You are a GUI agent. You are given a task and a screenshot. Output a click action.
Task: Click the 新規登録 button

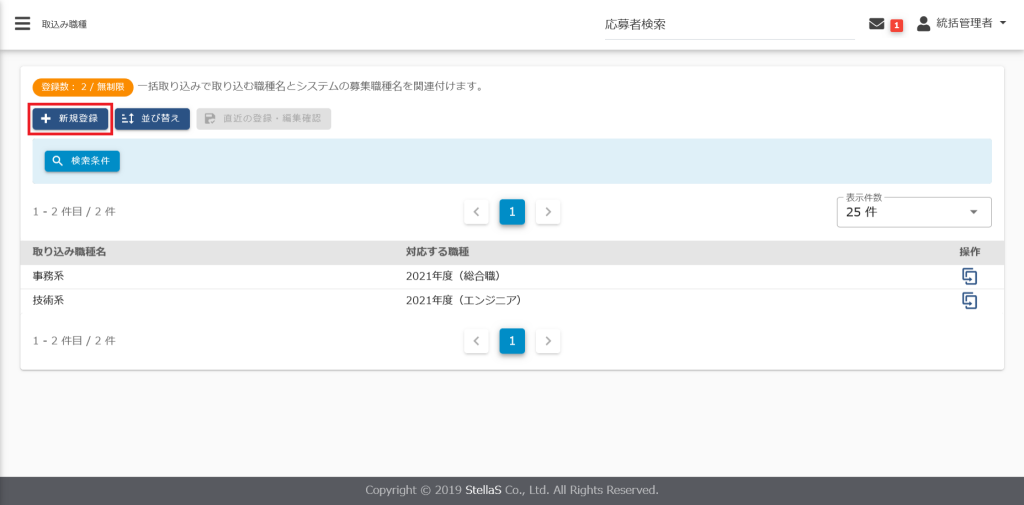click(69, 119)
